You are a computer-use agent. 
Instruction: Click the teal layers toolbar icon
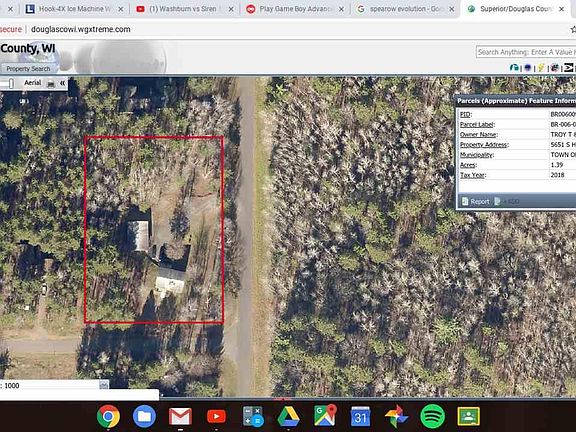pos(515,68)
